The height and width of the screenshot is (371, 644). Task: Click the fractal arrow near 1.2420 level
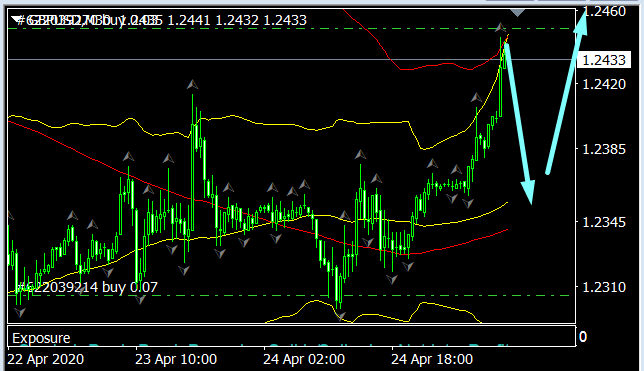tap(476, 98)
